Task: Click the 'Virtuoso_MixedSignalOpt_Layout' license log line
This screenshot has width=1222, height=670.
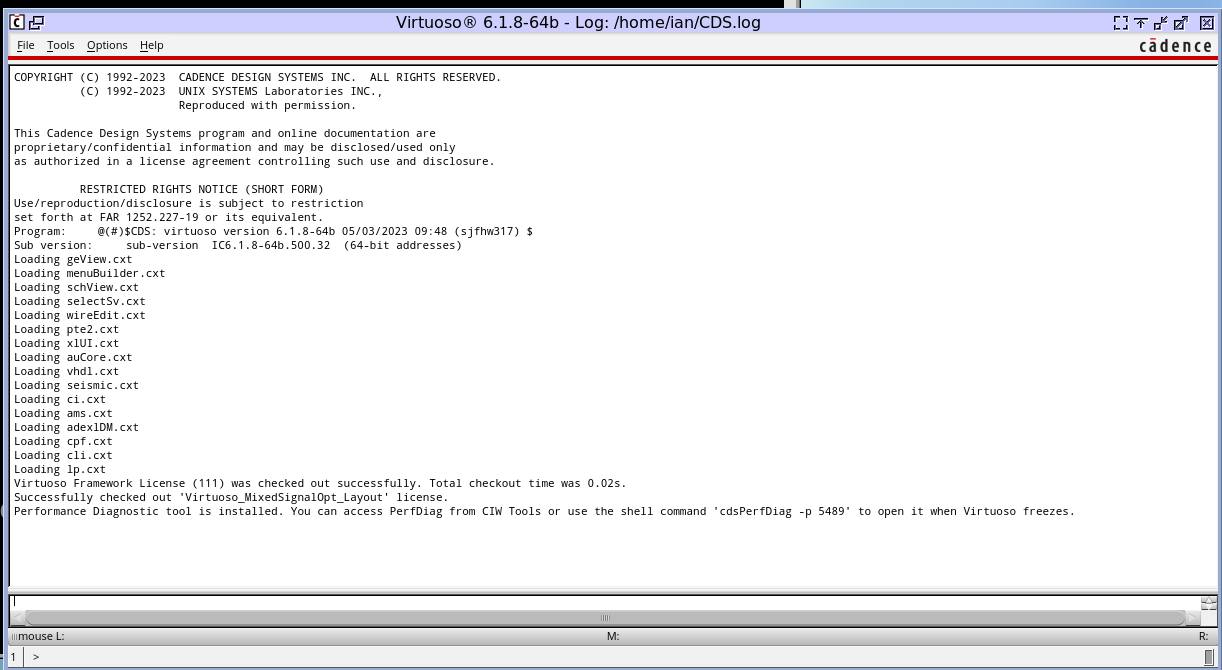Action: 231,497
